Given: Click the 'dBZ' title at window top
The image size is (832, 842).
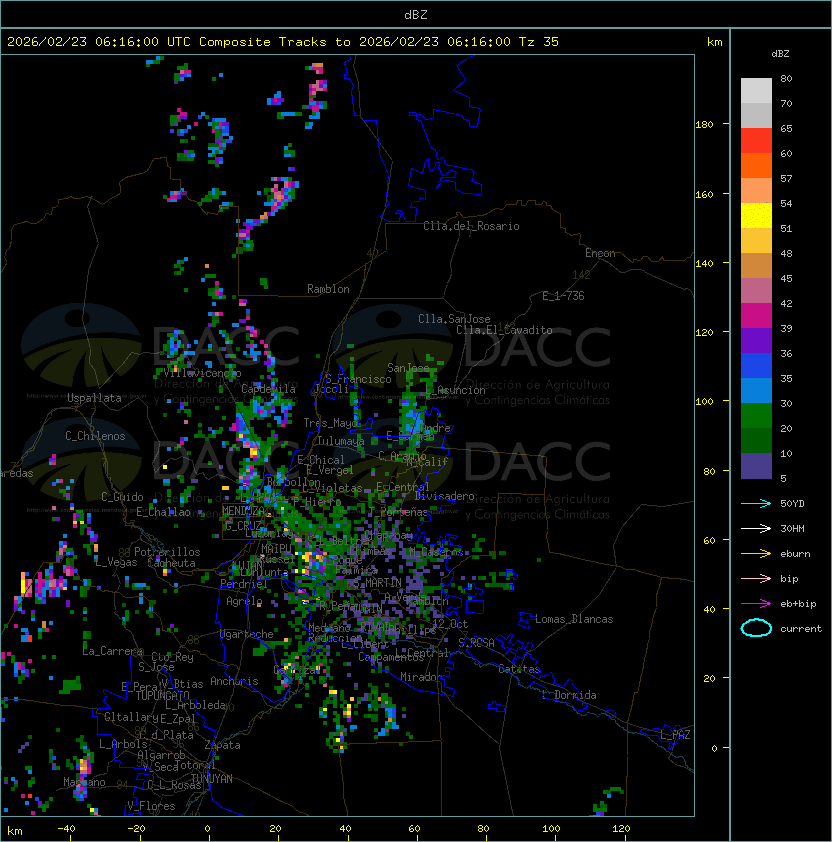Looking at the screenshot, I should [416, 15].
